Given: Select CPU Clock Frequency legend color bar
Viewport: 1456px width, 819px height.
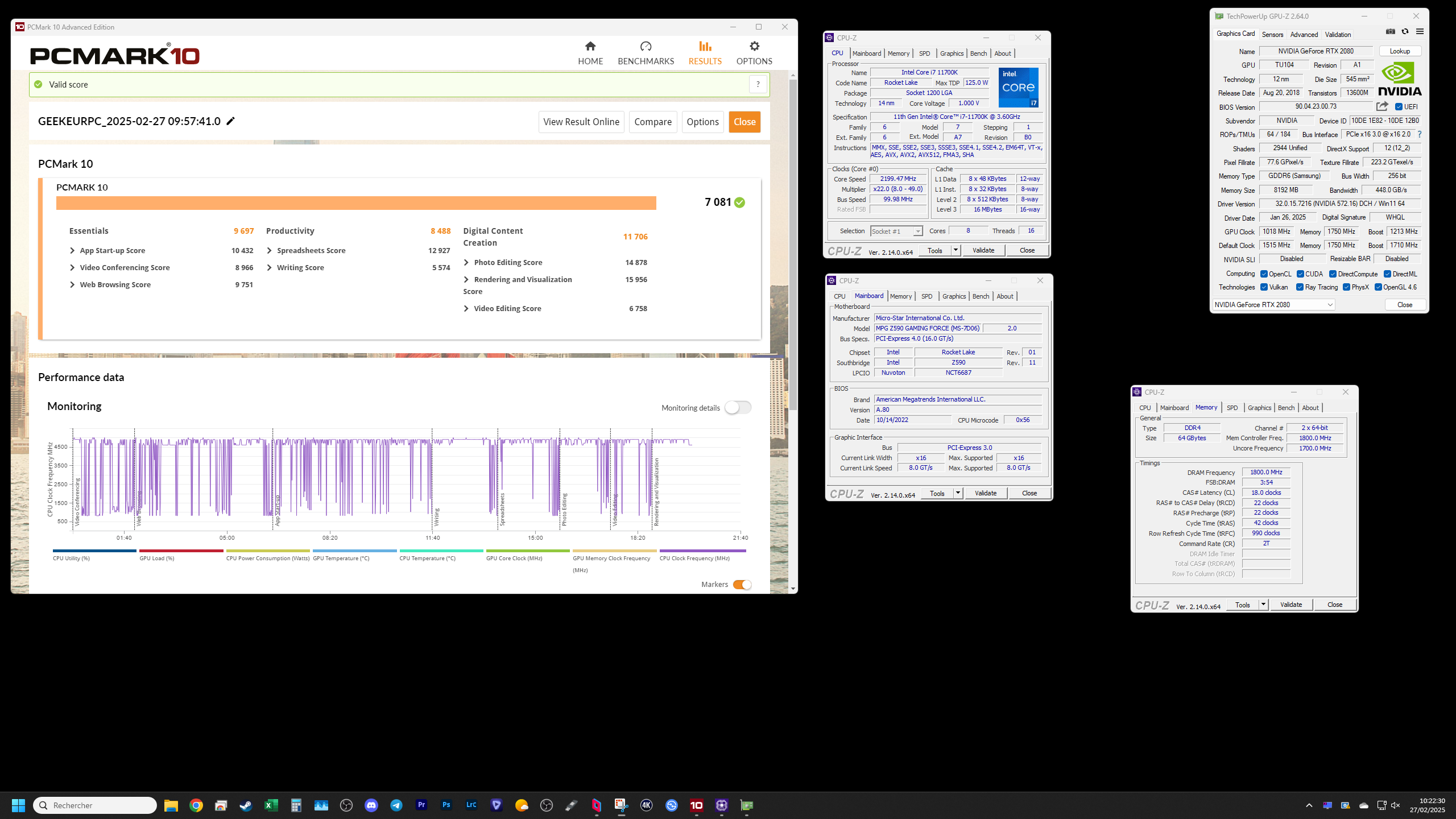Looking at the screenshot, I should point(702,551).
